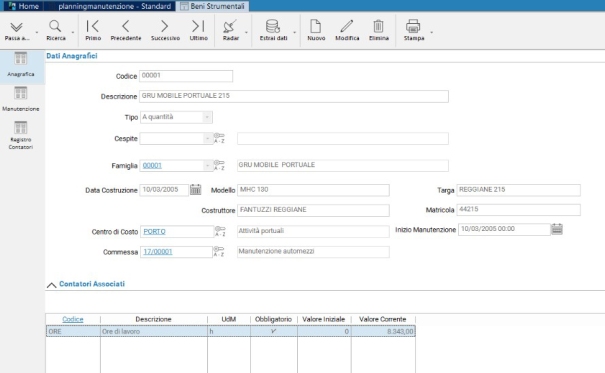Click the 'Manutenzione automezzi' description field
Screen dimensions: 605x373
313,251
